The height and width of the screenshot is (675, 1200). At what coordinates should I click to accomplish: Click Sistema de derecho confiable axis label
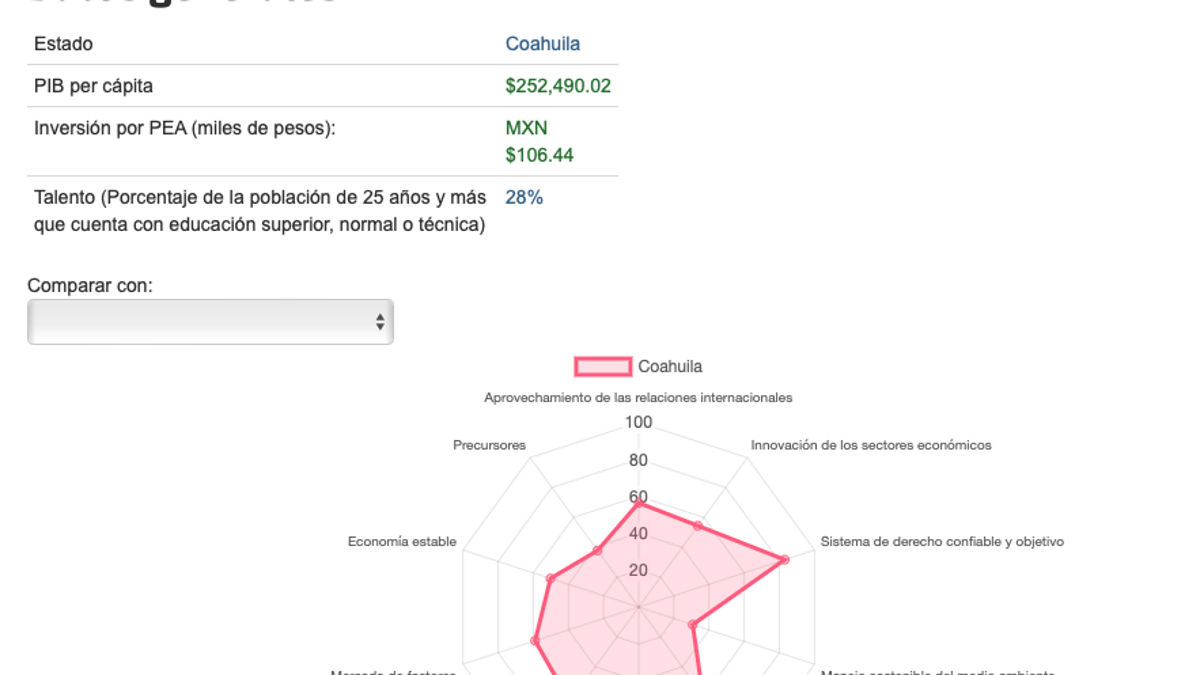pyautogui.click(x=942, y=542)
